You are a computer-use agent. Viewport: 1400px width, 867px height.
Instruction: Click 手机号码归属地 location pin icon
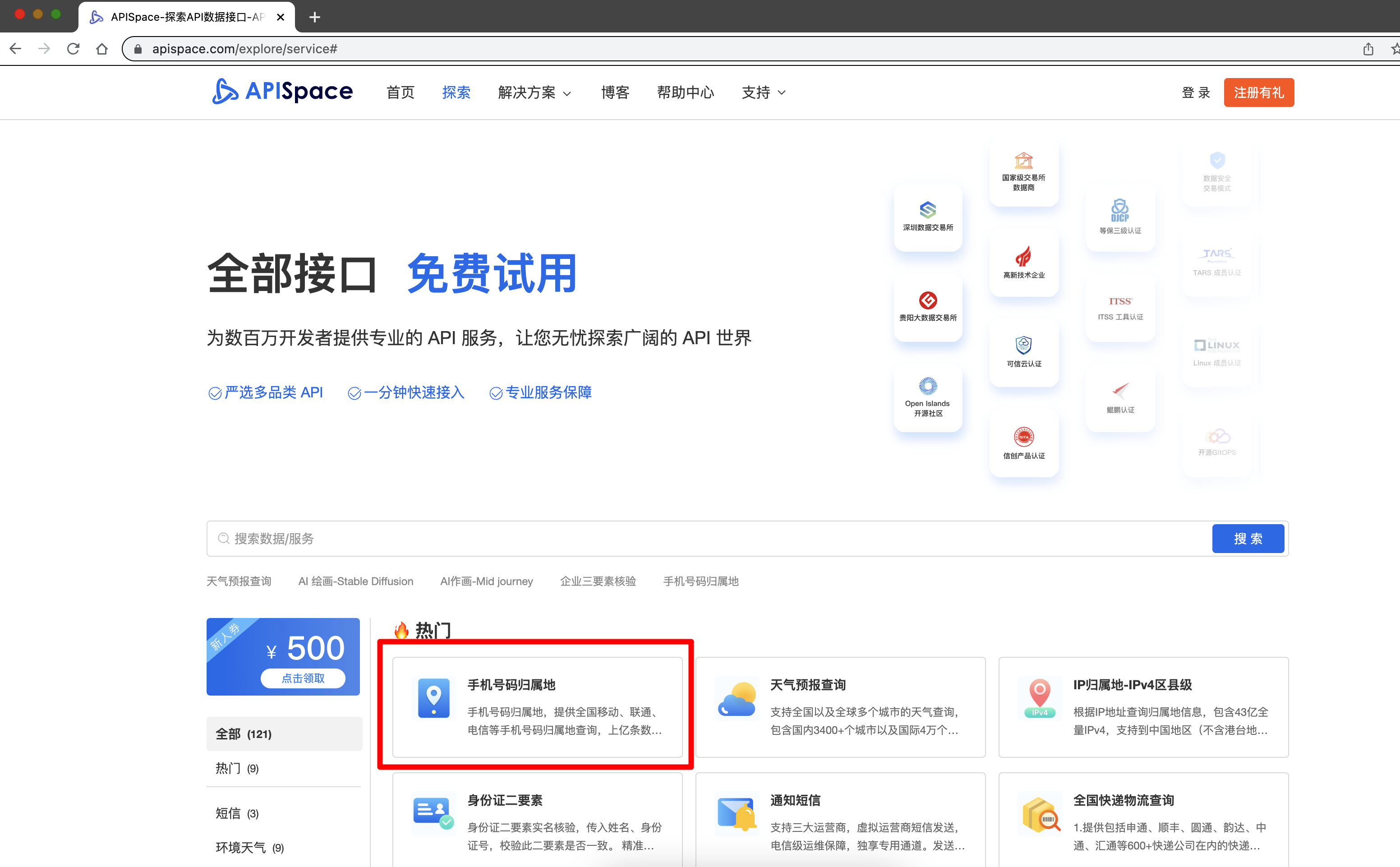[x=433, y=698]
